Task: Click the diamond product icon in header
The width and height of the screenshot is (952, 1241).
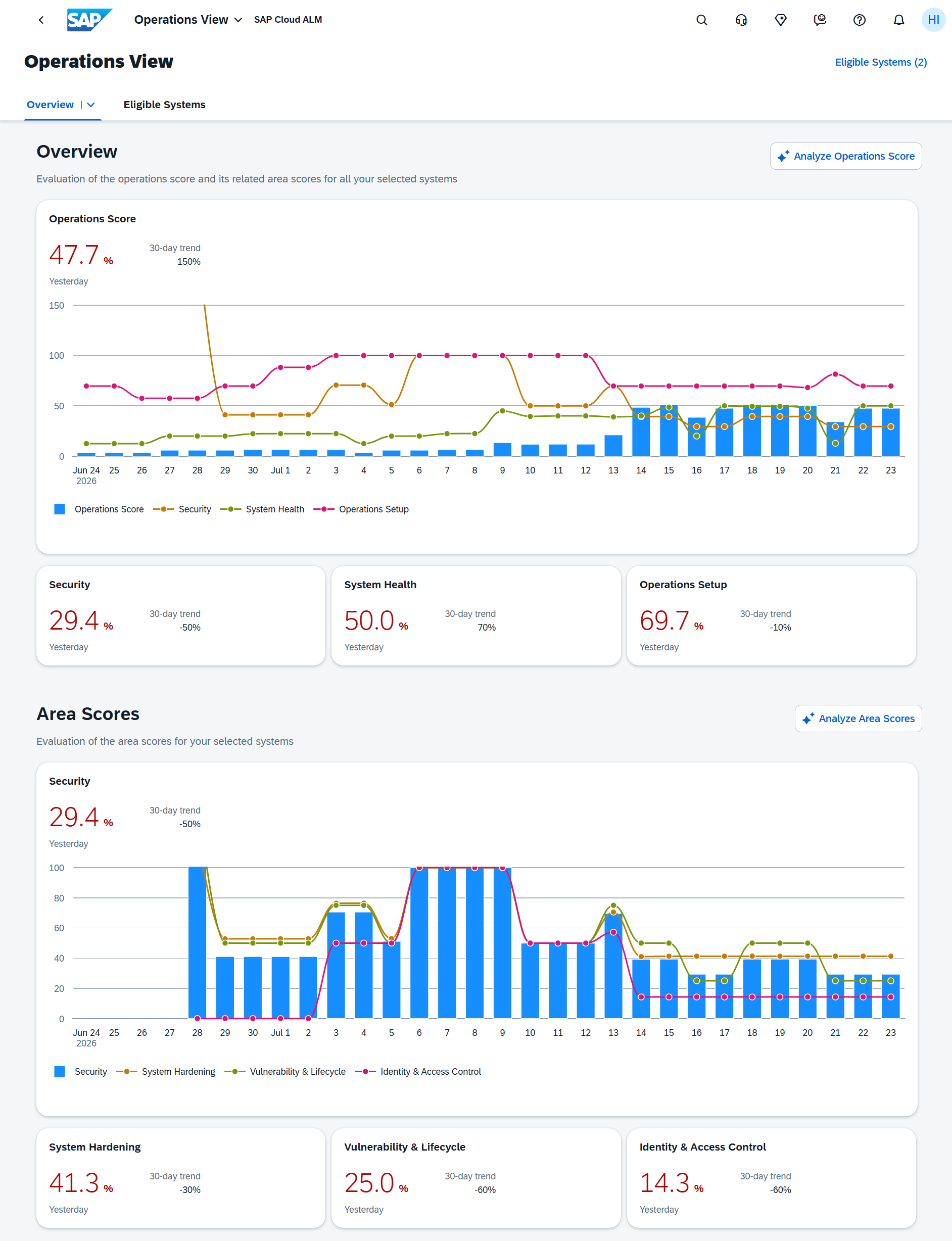Action: [780, 20]
